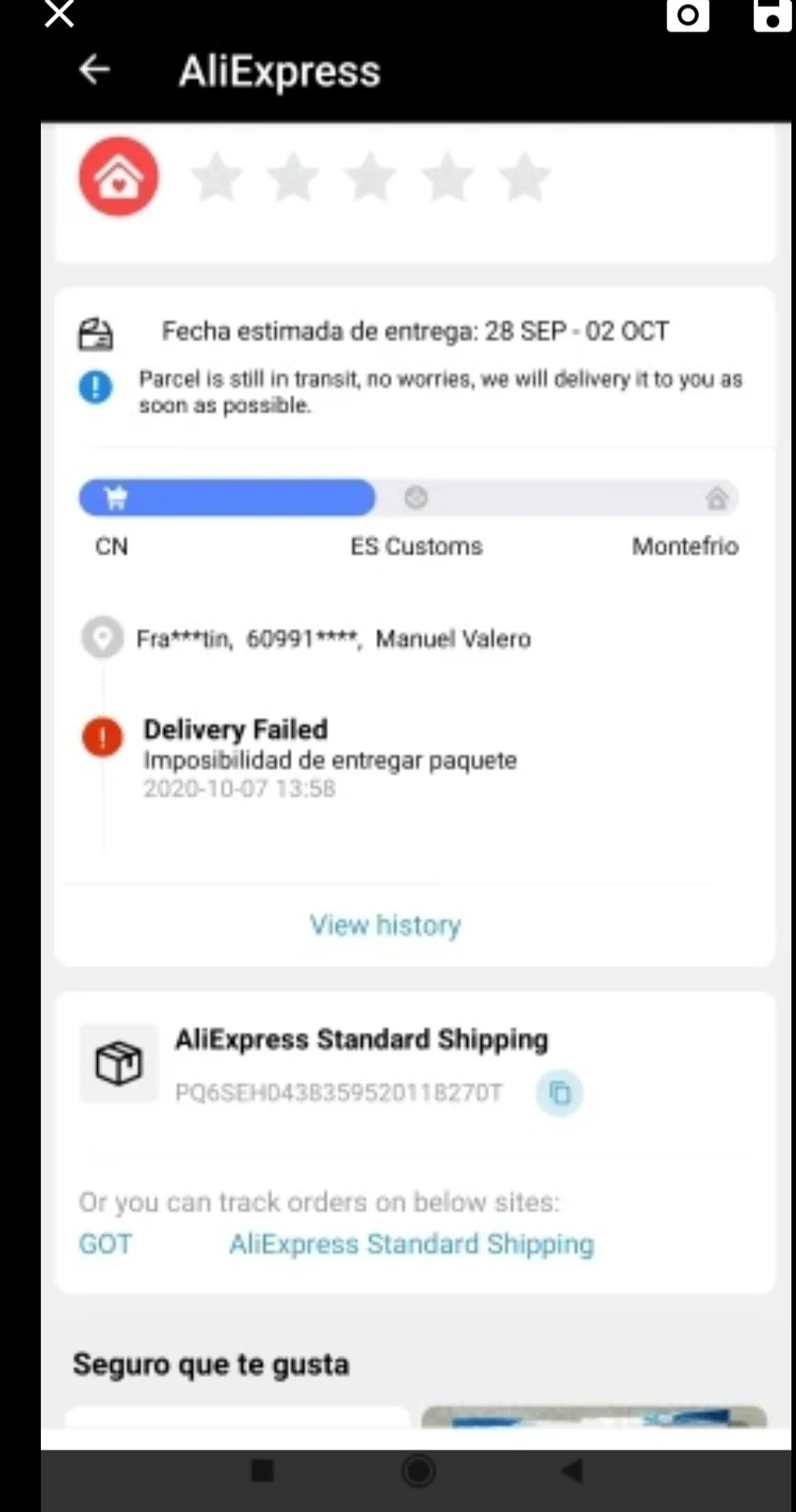The width and height of the screenshot is (796, 1512).
Task: Open AliExpress Standard Shipping tracking link
Action: click(x=411, y=1244)
